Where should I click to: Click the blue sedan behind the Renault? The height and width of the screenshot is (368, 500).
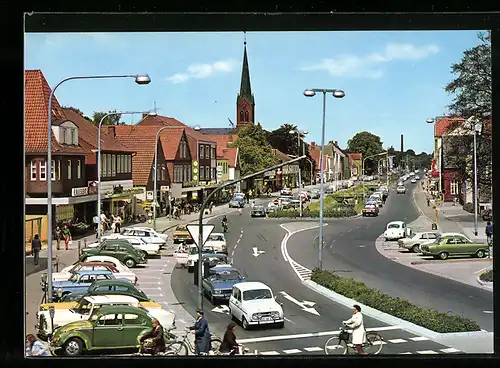point(222,284)
